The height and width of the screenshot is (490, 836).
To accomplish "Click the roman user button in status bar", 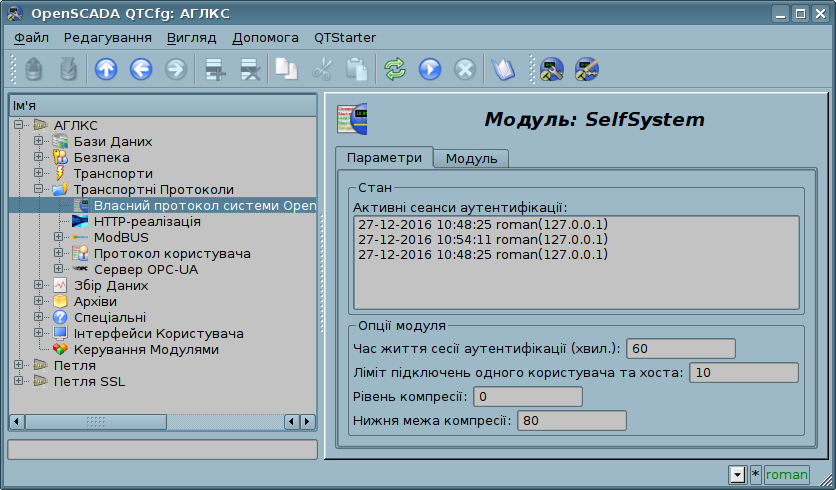I will point(786,475).
